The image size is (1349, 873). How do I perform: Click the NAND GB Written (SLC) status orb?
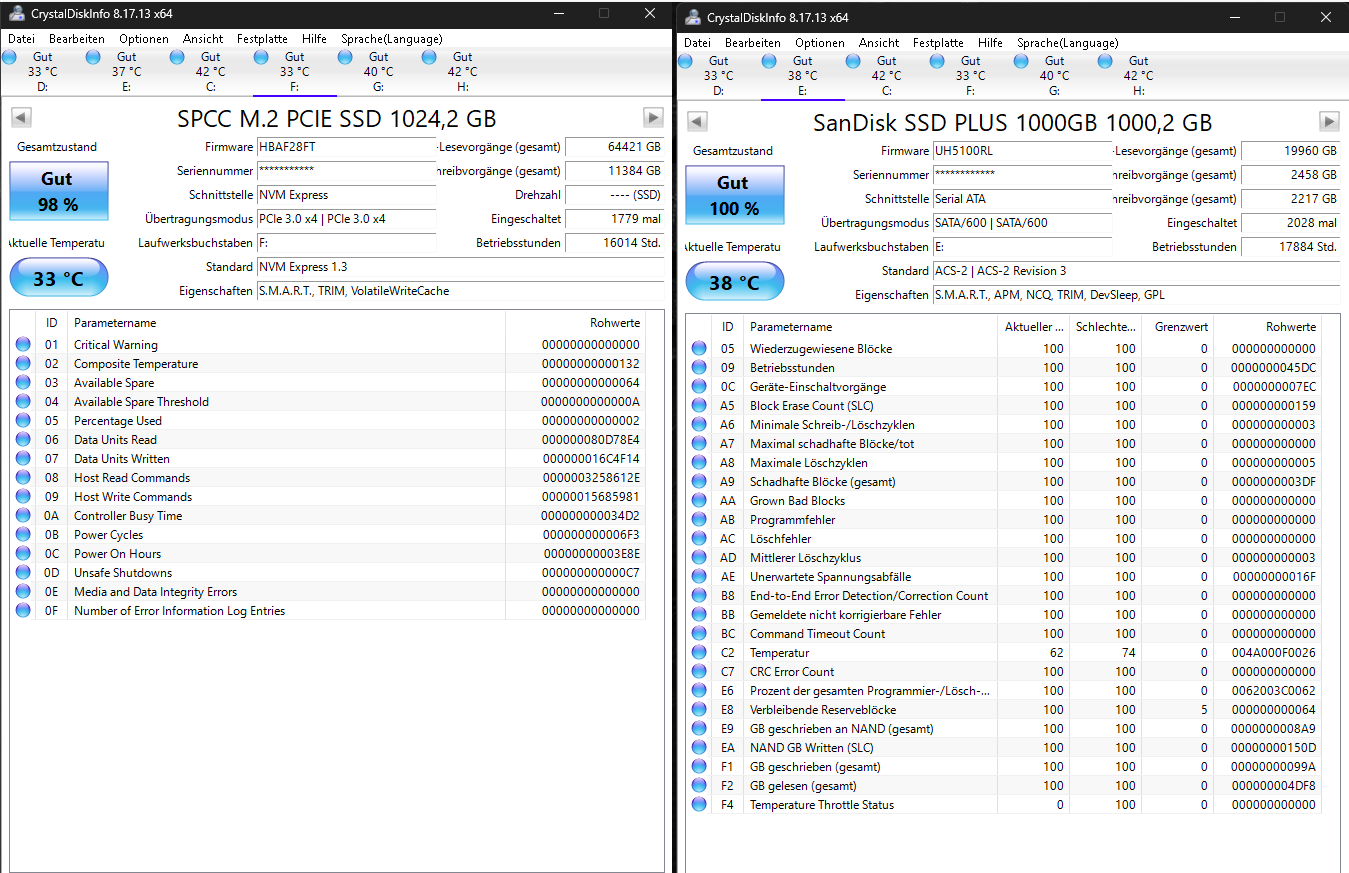click(699, 748)
